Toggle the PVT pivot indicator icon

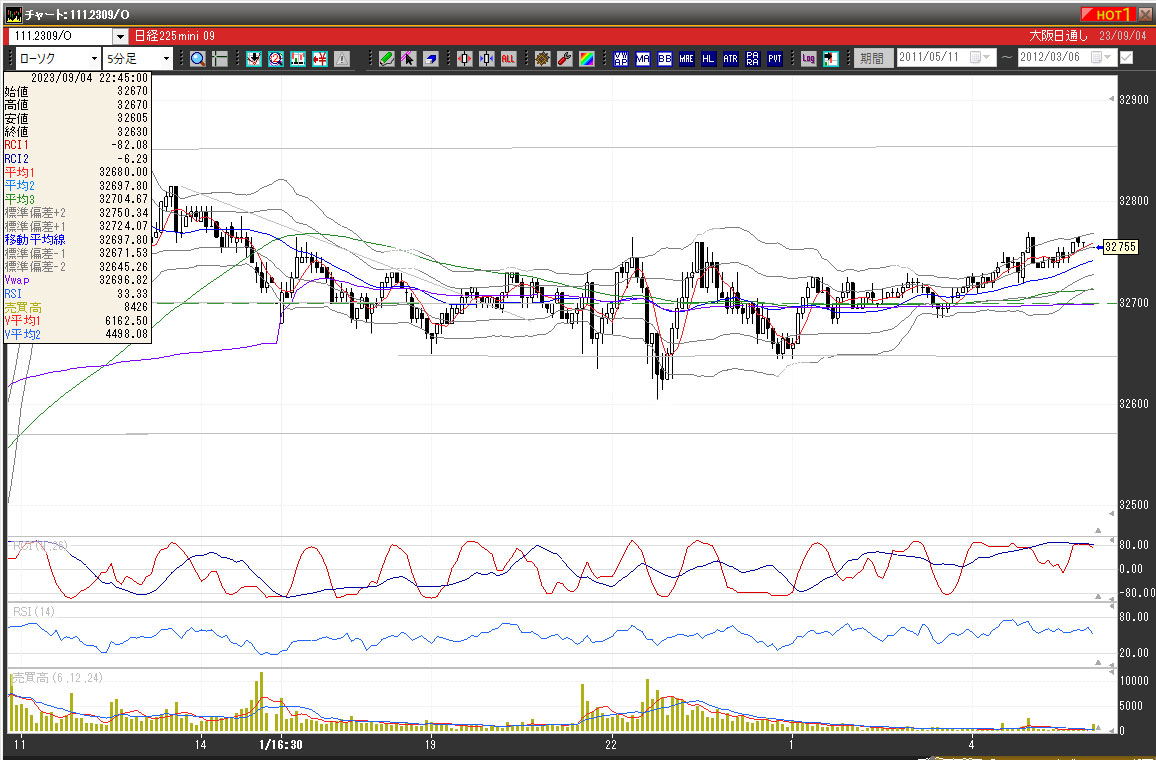tap(775, 59)
